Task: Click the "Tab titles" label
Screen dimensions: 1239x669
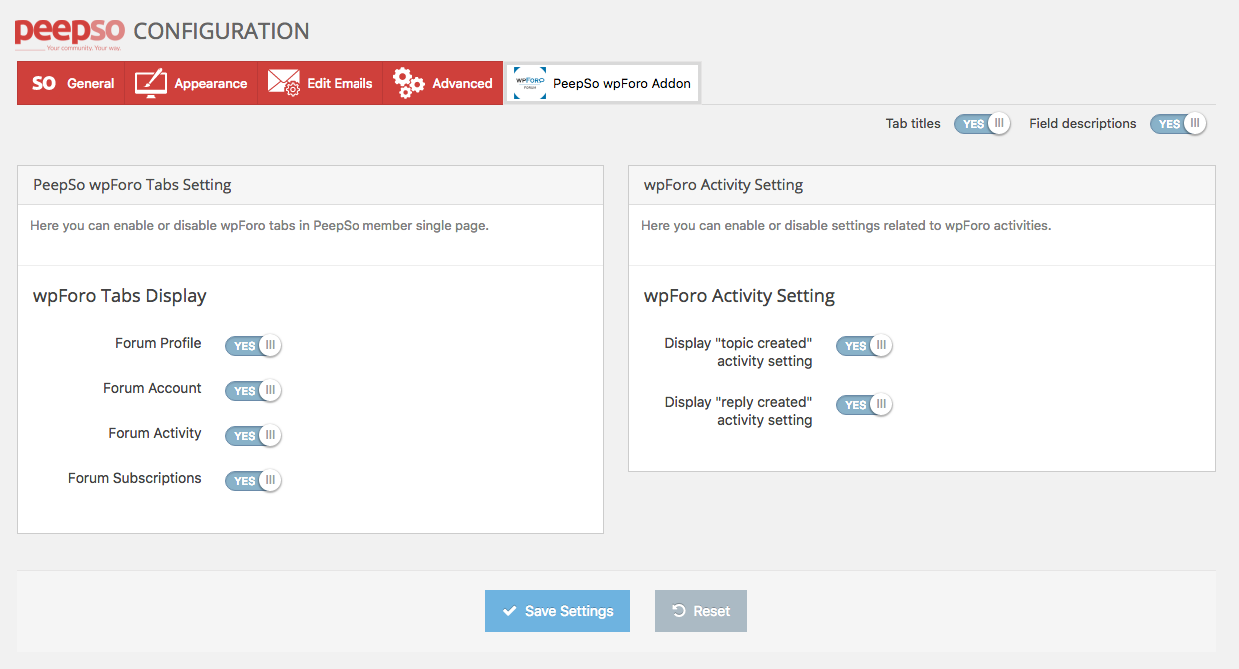Action: tap(913, 124)
